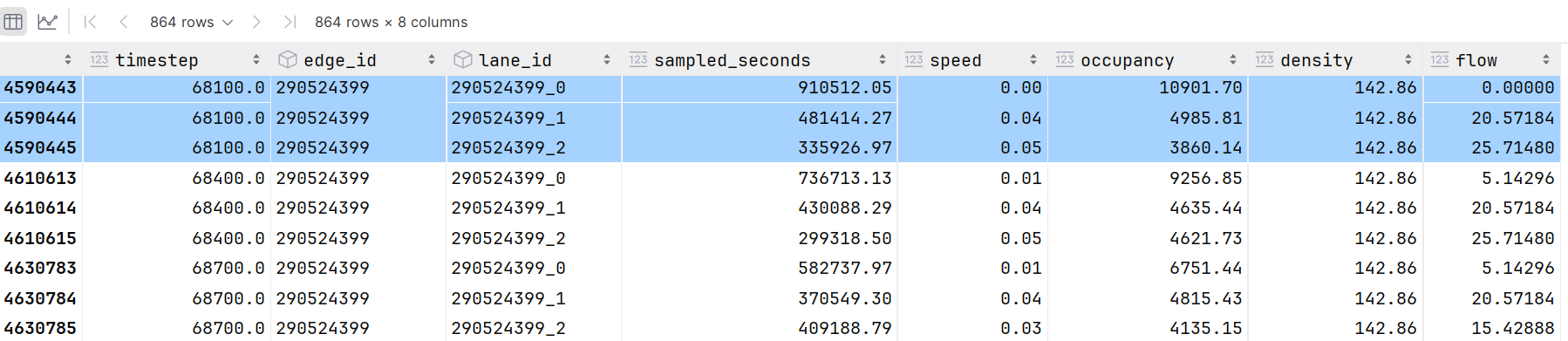Viewport: 1568px width, 341px height.
Task: Toggle sort on flow column
Action: [1546, 59]
